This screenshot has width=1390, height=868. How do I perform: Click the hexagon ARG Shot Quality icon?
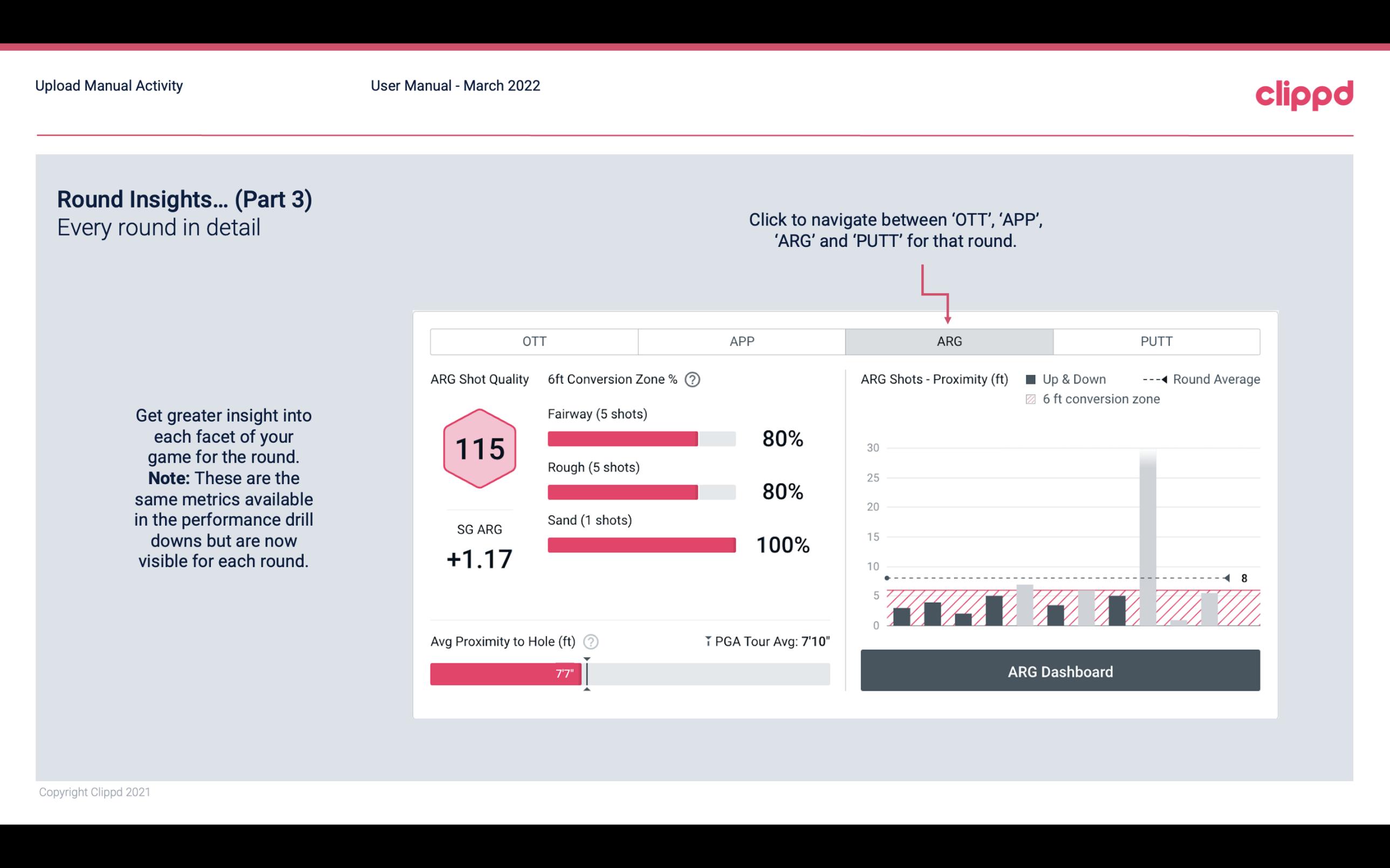[x=480, y=449]
